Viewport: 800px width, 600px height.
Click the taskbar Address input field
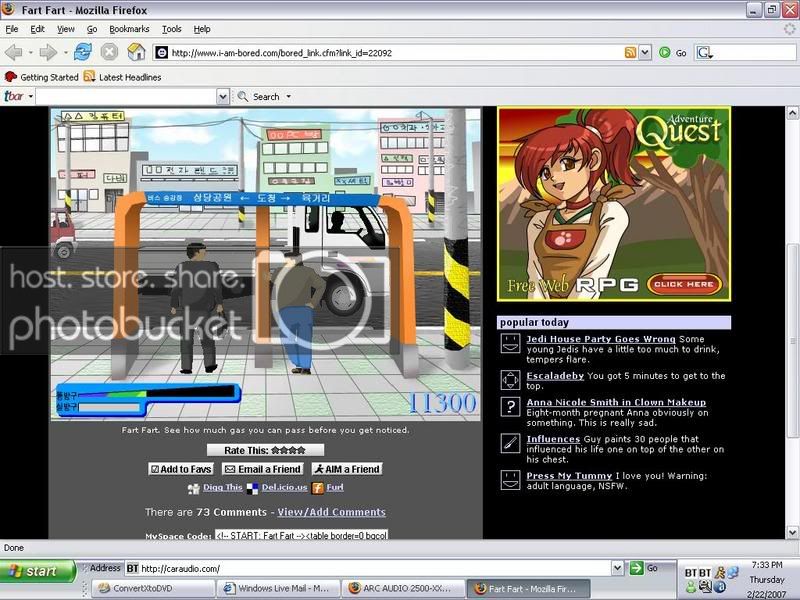(375, 568)
